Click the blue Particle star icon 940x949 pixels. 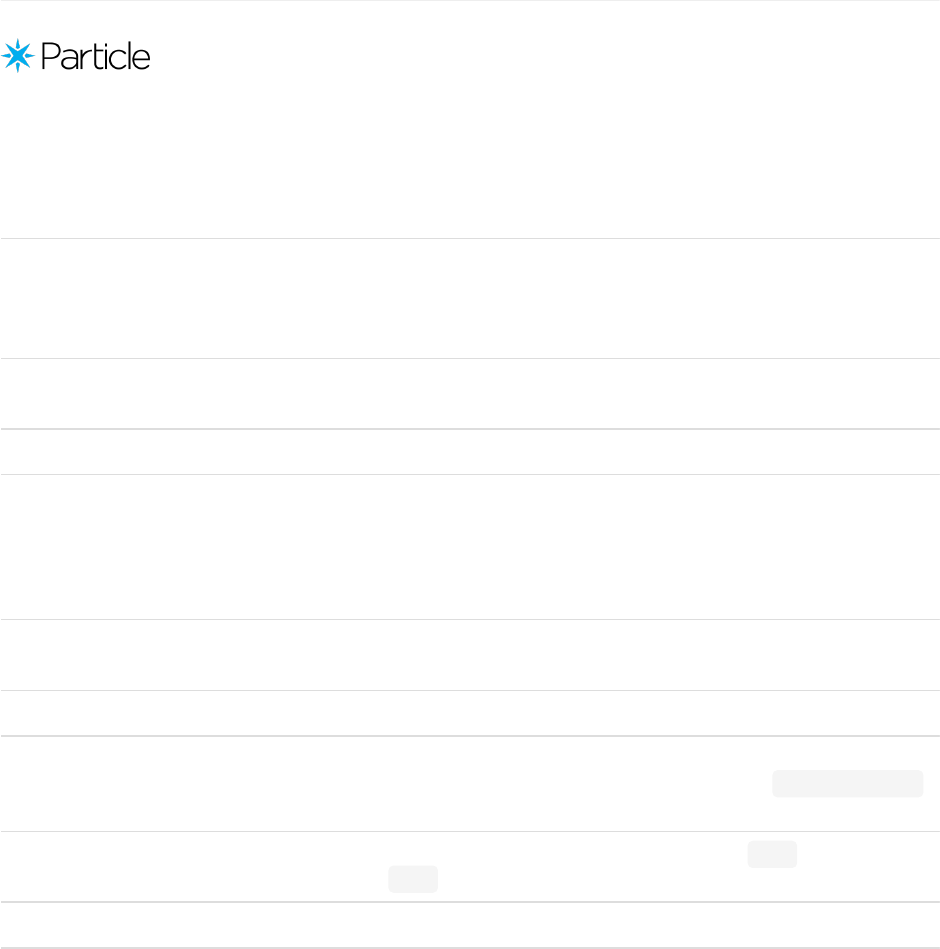point(18,56)
